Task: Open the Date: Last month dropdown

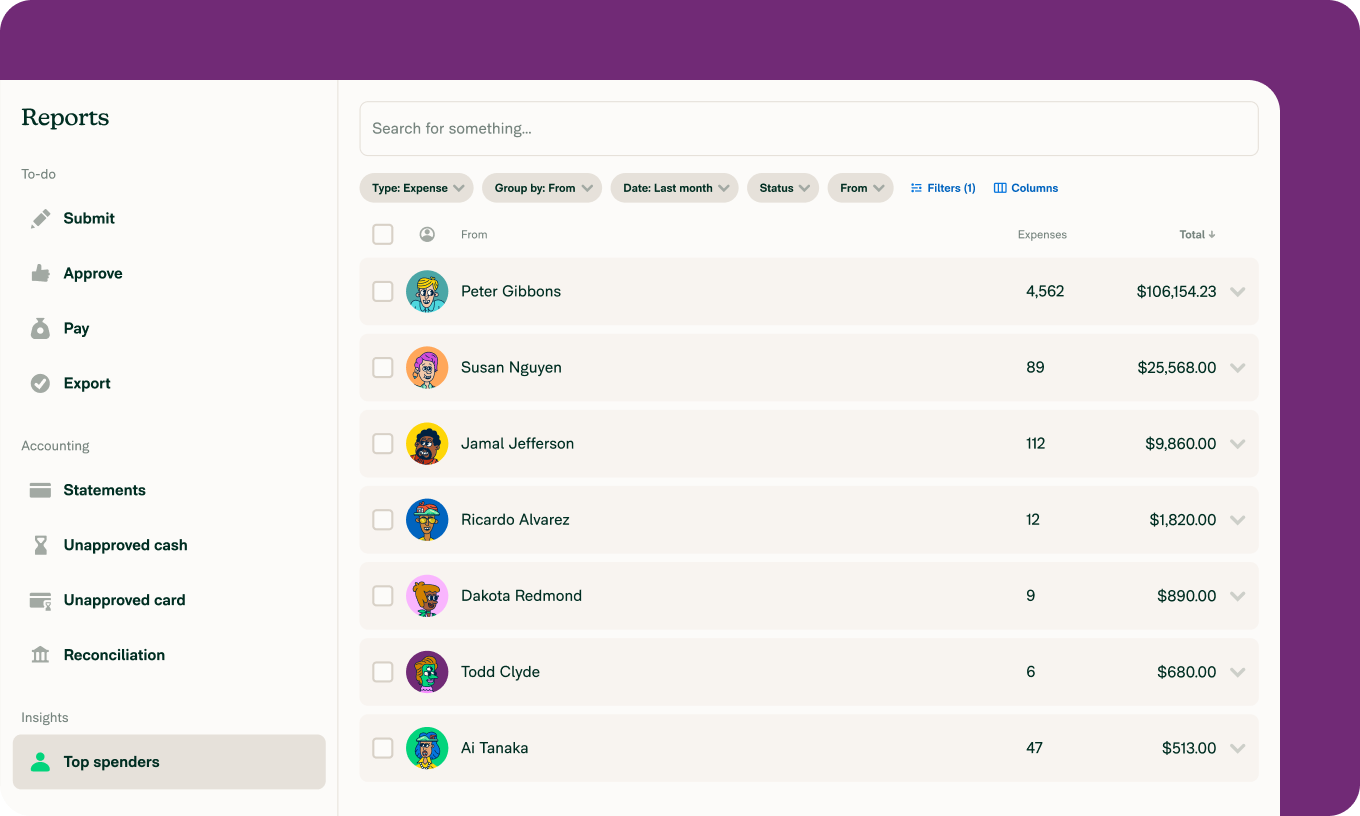Action: pyautogui.click(x=674, y=187)
